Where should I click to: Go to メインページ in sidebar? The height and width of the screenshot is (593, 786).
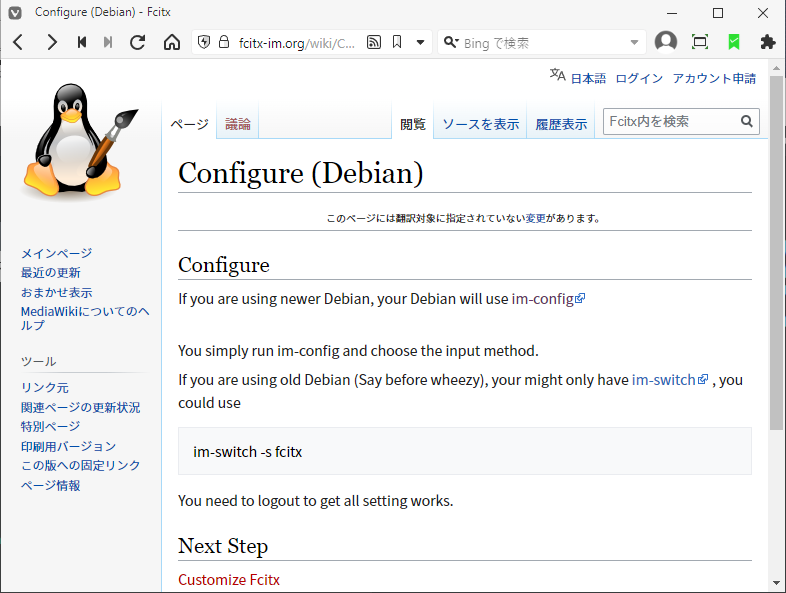56,253
